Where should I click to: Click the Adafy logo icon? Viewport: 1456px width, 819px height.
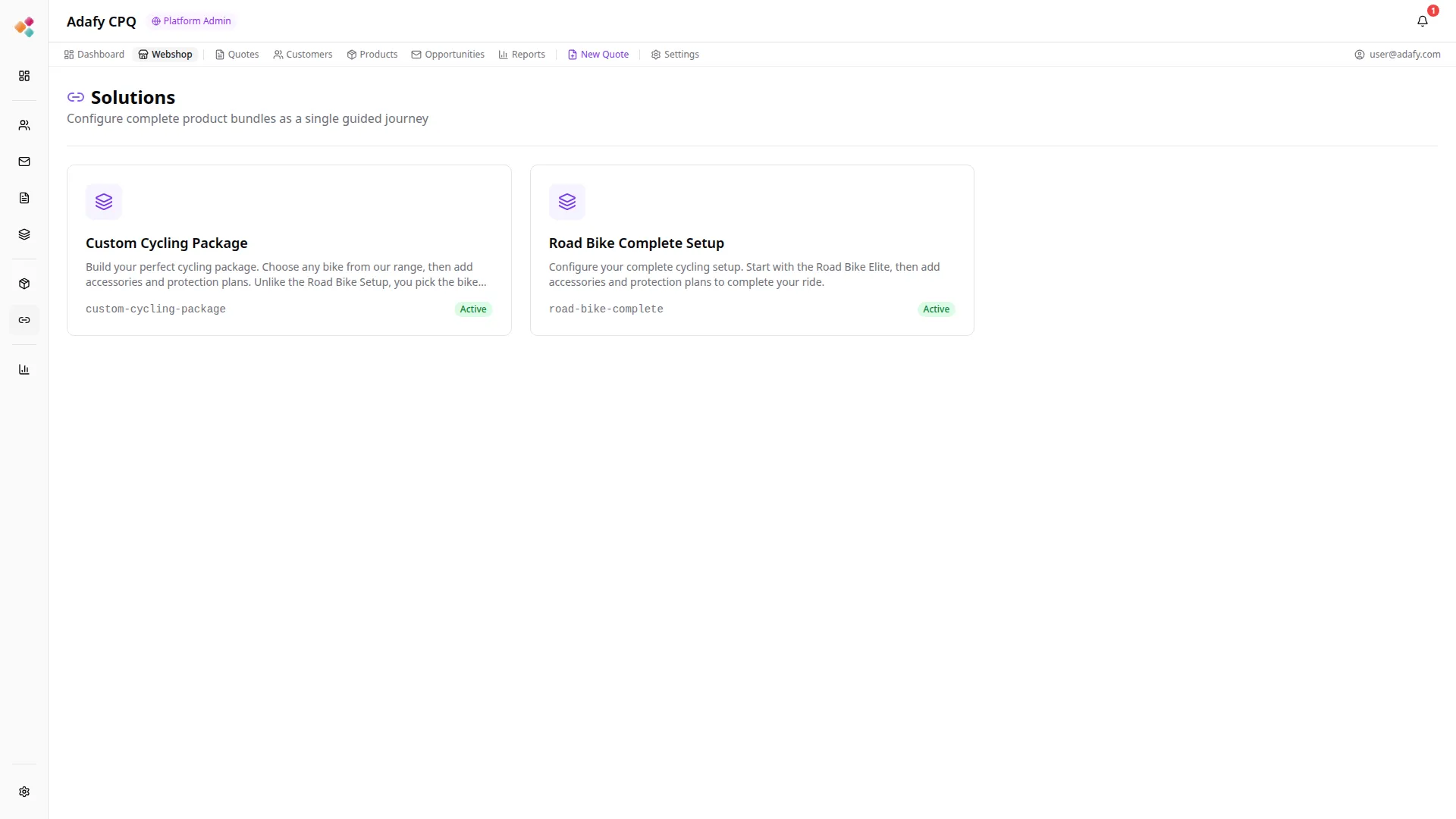[24, 27]
